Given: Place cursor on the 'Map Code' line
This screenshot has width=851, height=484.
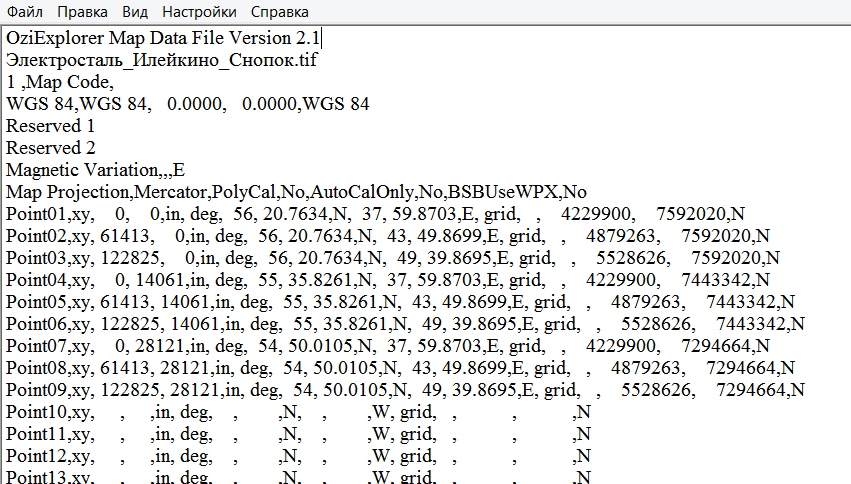Looking at the screenshot, I should (60, 82).
